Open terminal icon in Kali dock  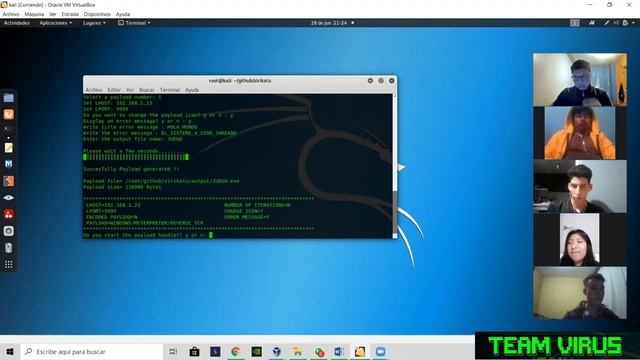[x=9, y=129]
